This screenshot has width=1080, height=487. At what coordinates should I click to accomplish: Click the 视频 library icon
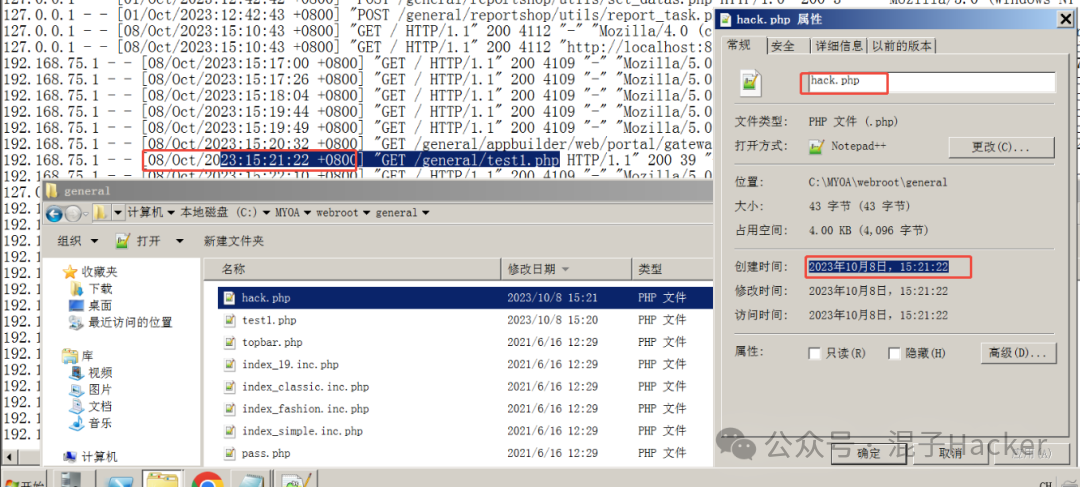pos(77,373)
